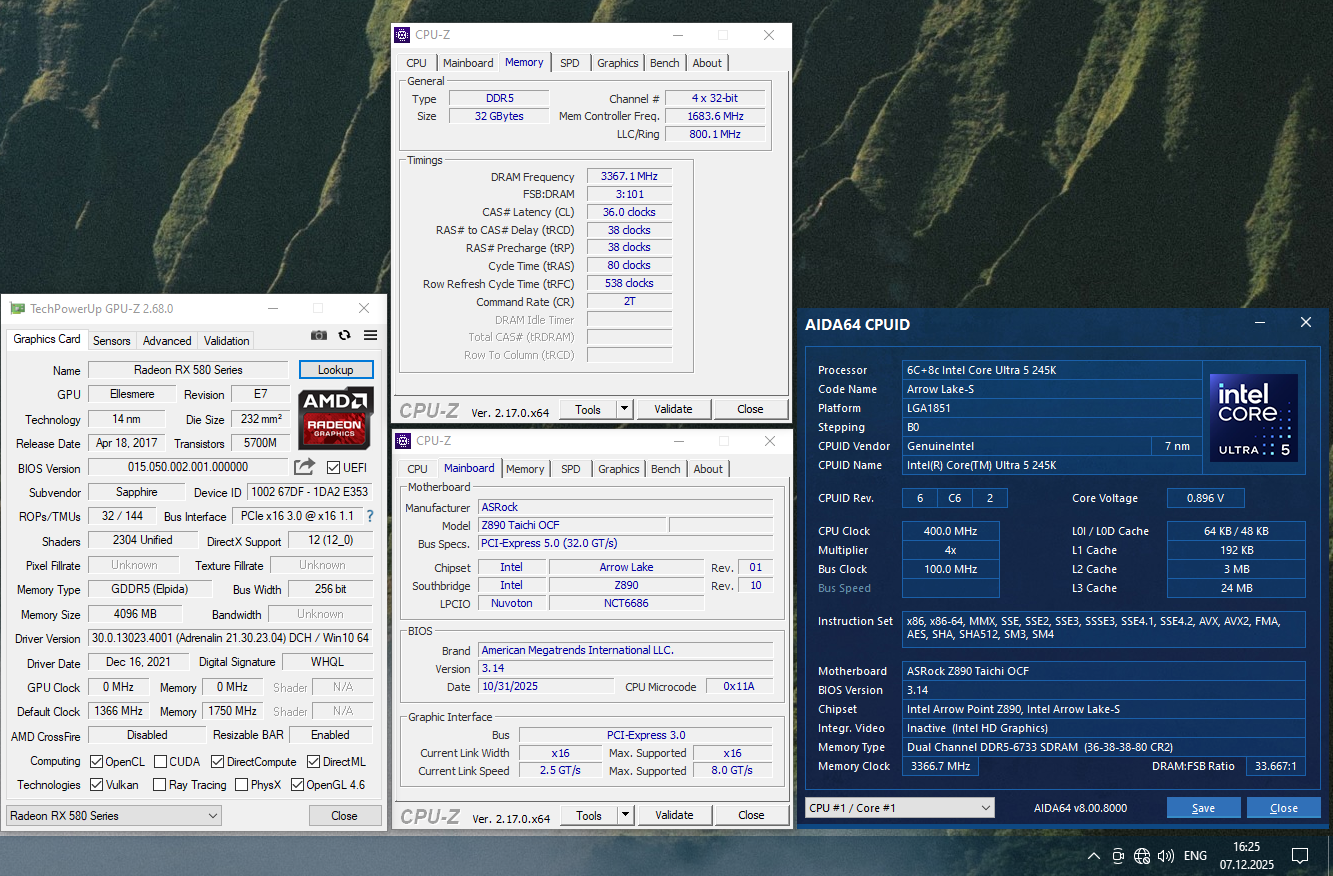The height and width of the screenshot is (876, 1333).
Task: Open the volume speaker icon in the taskbar
Action: coord(1166,856)
